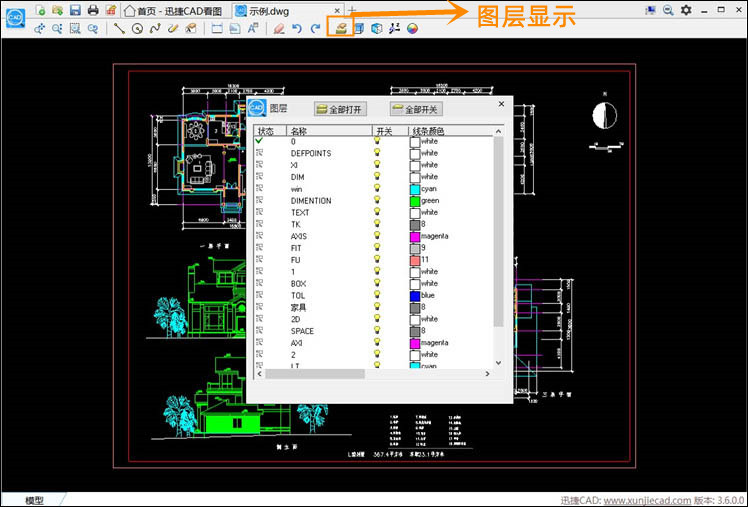Toggle the bulb for layer DIM
Image resolution: width=748 pixels, height=507 pixels.
click(x=377, y=176)
